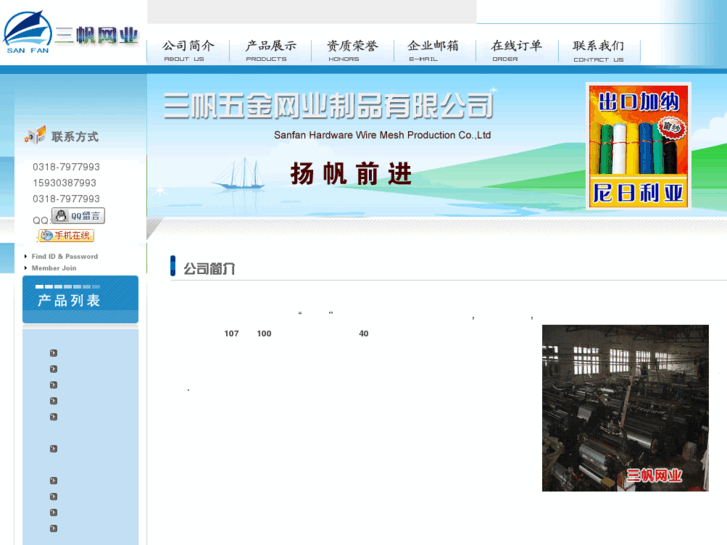Screen dimensions: 727x545
Task: Select phone number 15930387993
Action: click(x=64, y=183)
